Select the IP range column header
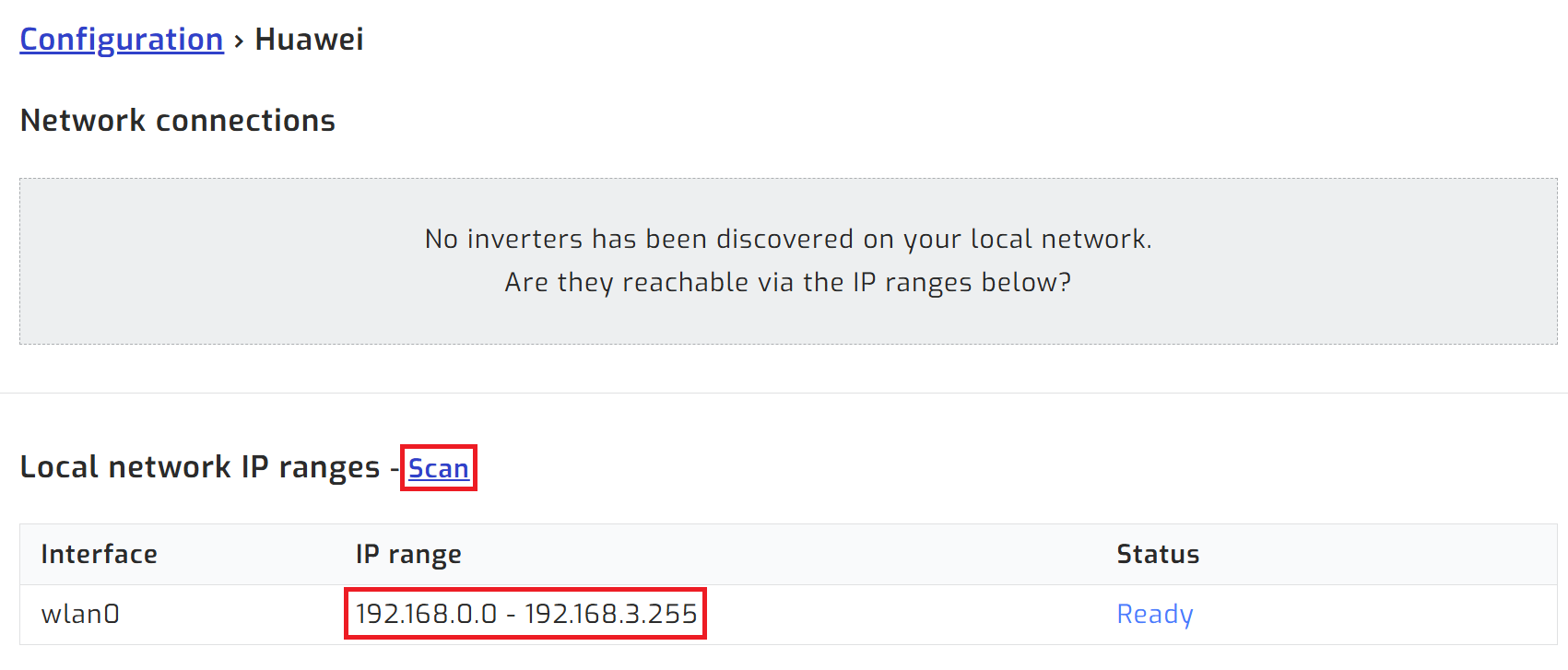 [408, 554]
